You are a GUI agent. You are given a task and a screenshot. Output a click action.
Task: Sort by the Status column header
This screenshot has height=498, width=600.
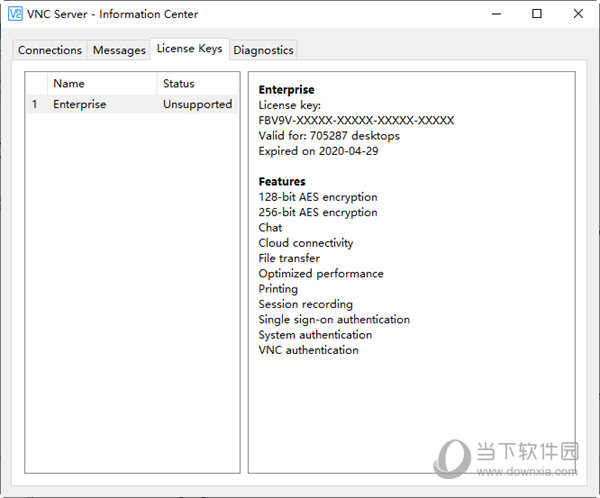tap(197, 83)
